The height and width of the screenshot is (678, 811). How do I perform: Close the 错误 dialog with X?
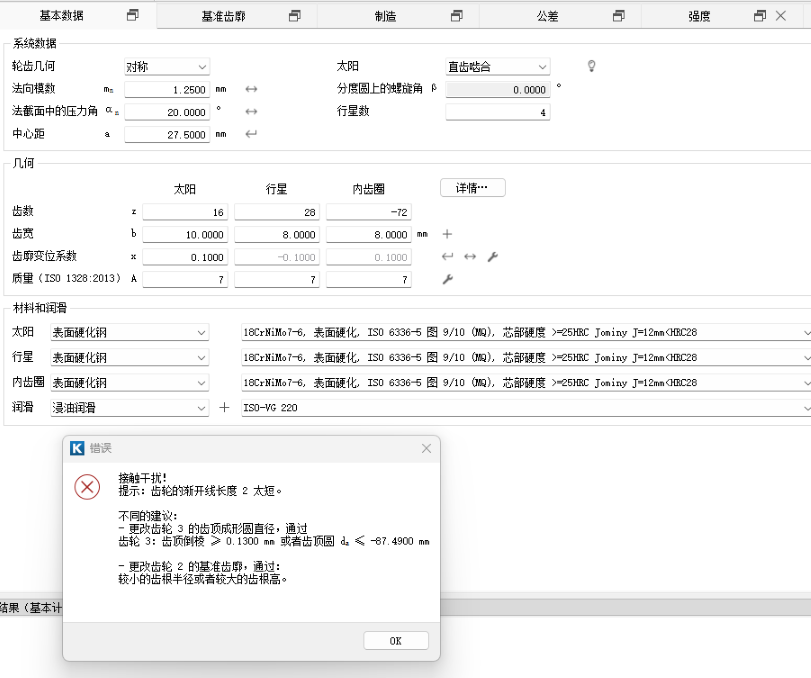pos(426,448)
